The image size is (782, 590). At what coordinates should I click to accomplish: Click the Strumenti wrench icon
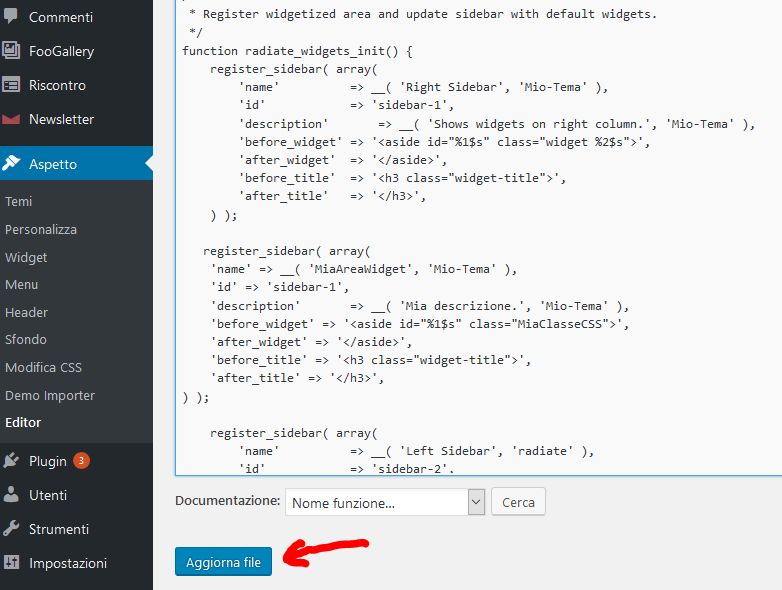point(10,528)
